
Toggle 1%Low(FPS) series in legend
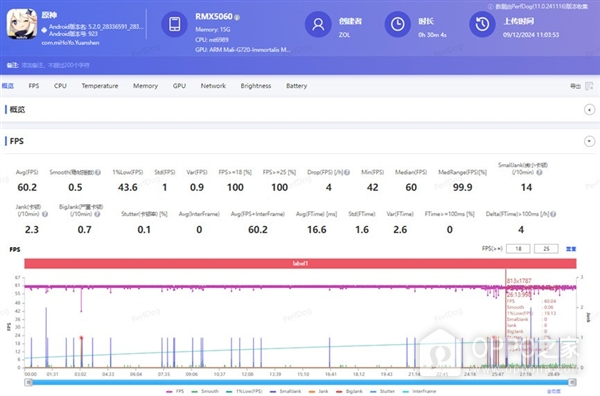pyautogui.click(x=244, y=391)
